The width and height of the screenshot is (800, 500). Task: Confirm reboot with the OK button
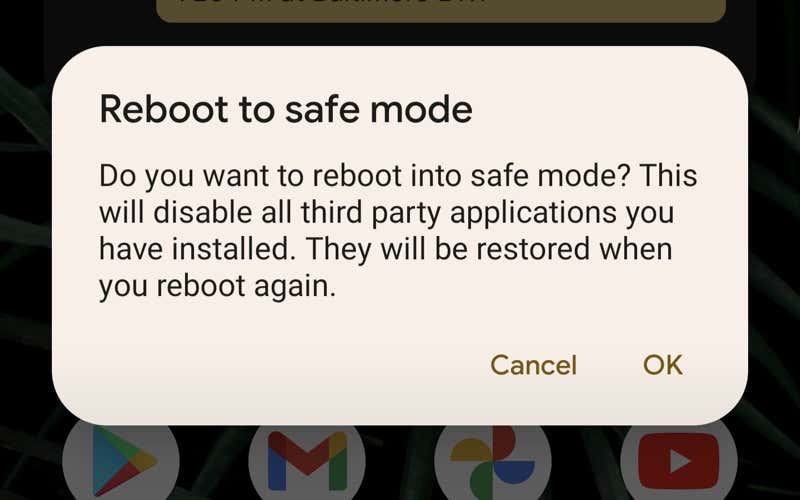tap(662, 365)
